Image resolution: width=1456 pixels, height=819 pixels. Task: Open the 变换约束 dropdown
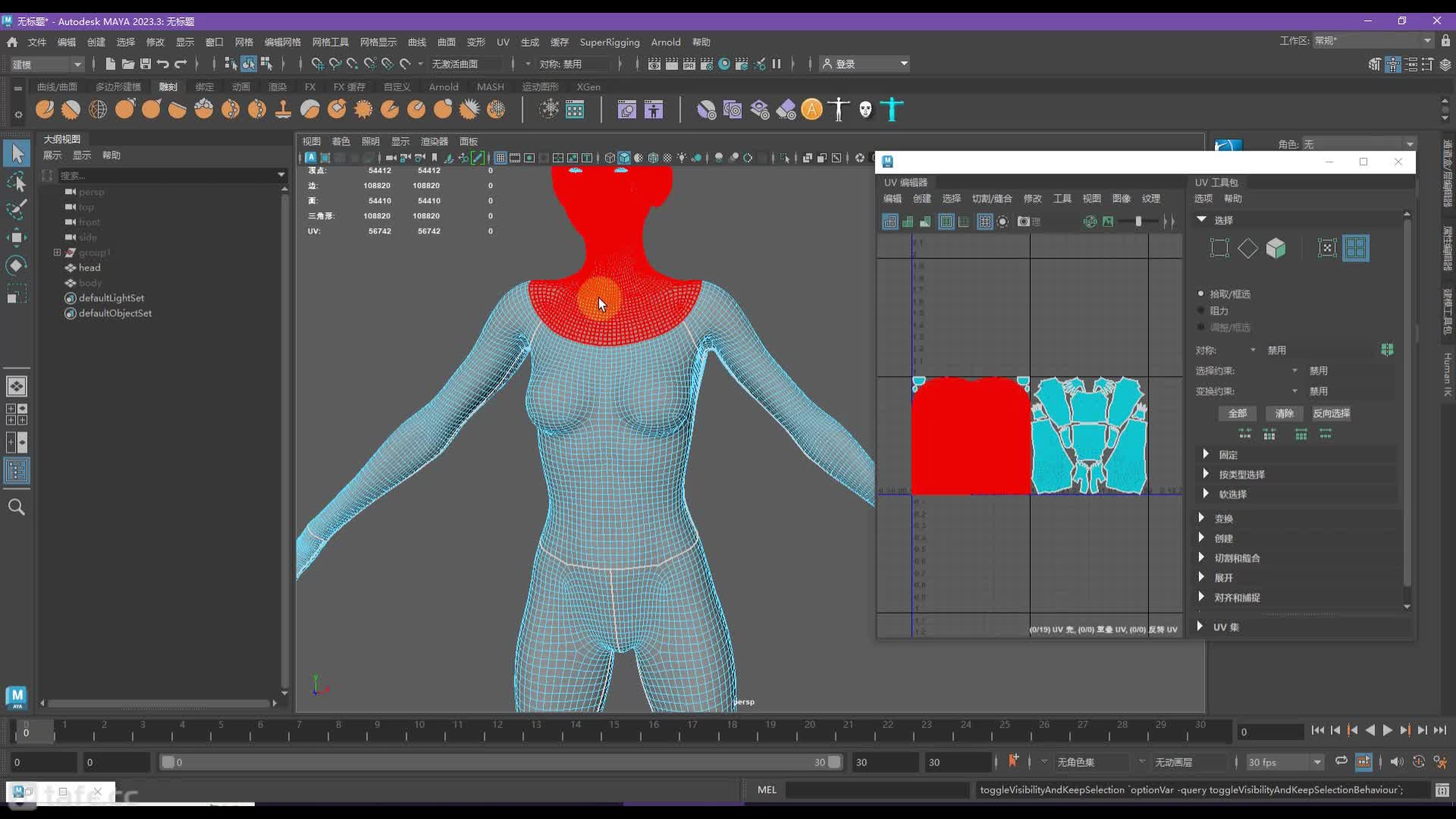[1294, 391]
